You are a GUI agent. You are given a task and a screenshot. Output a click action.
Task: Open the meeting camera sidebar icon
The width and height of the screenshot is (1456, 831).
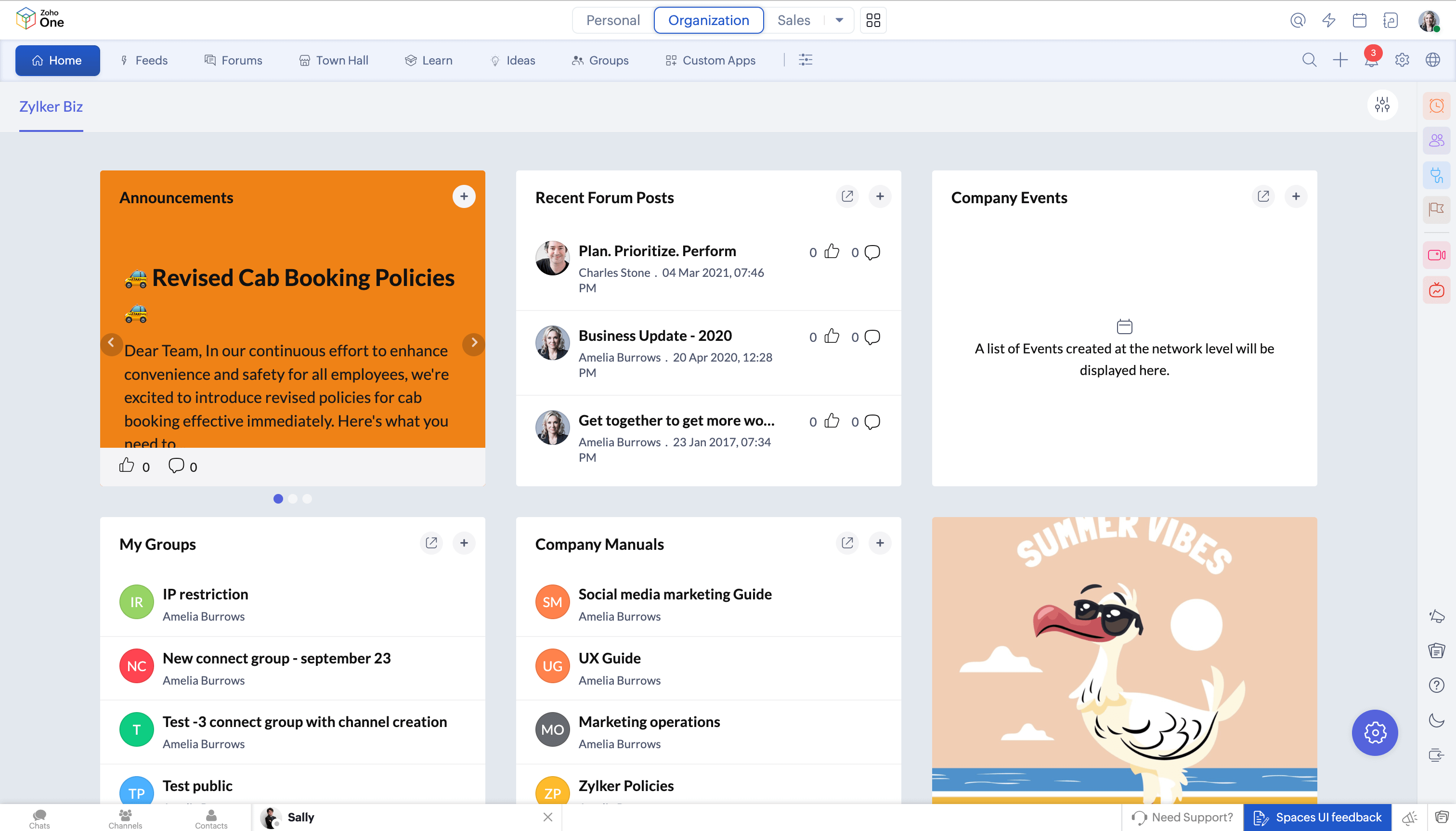[1436, 255]
